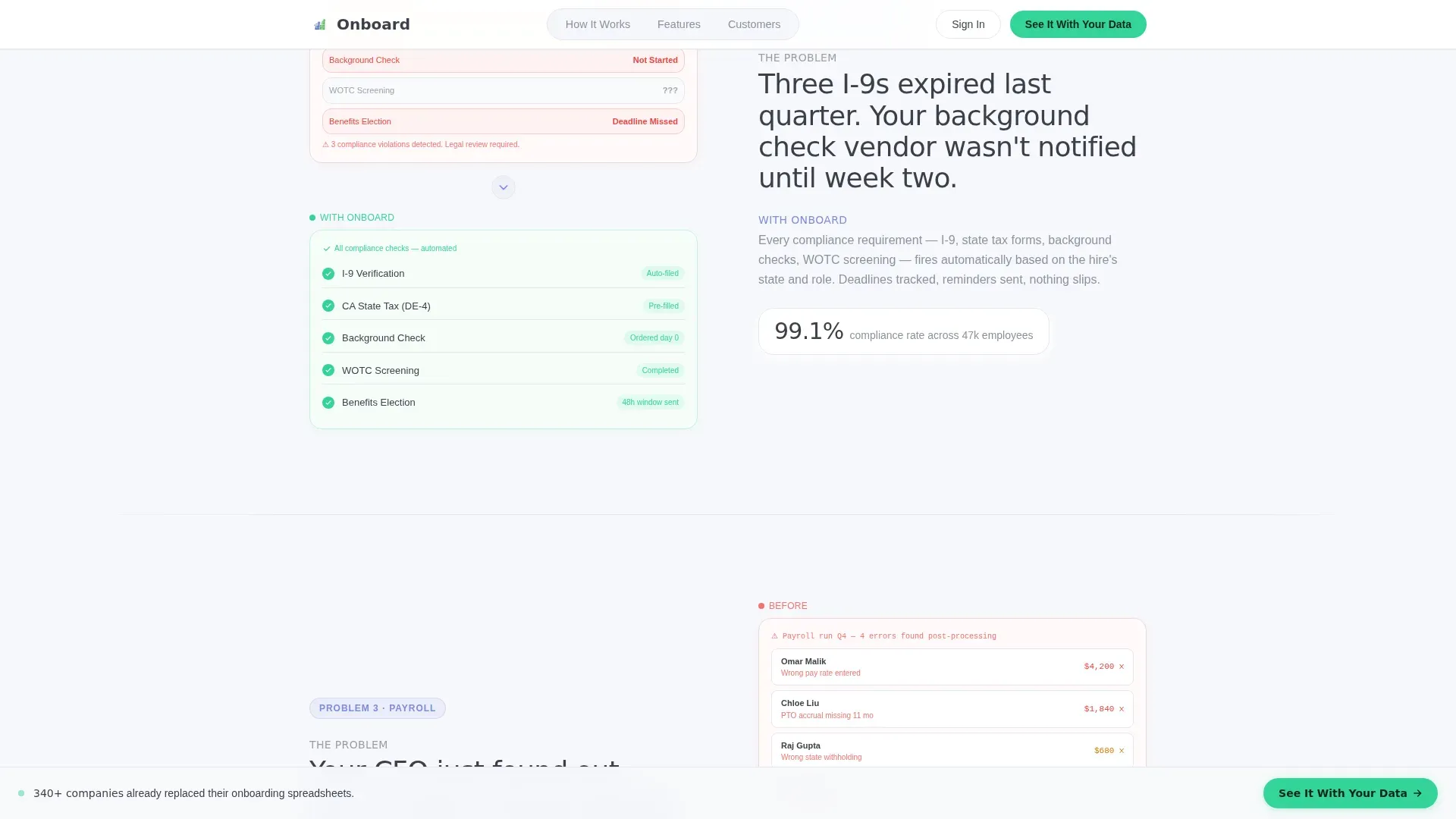
Task: Click the Deadline Missed status
Action: [x=645, y=121]
